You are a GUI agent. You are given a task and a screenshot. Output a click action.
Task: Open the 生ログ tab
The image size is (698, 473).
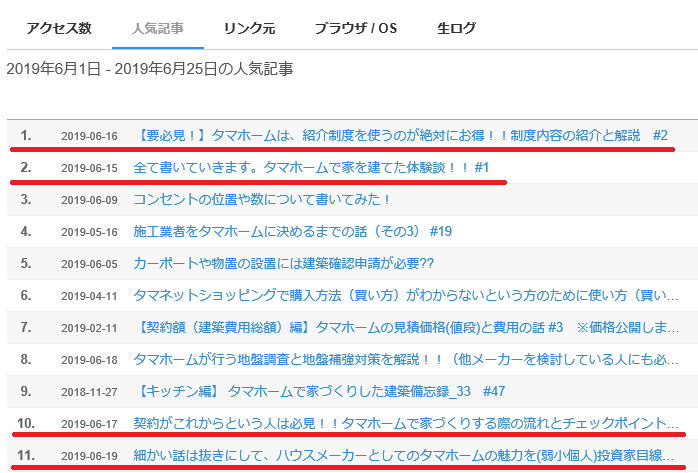pyautogui.click(x=456, y=28)
